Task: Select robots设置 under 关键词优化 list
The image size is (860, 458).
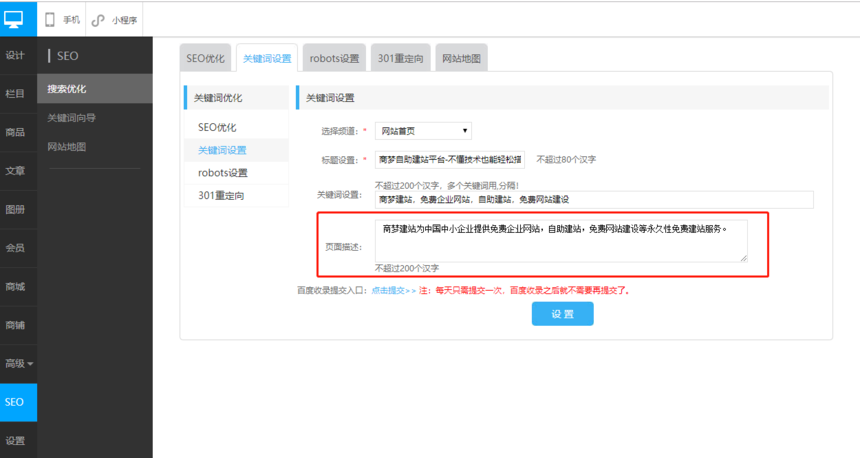Action: (x=236, y=173)
